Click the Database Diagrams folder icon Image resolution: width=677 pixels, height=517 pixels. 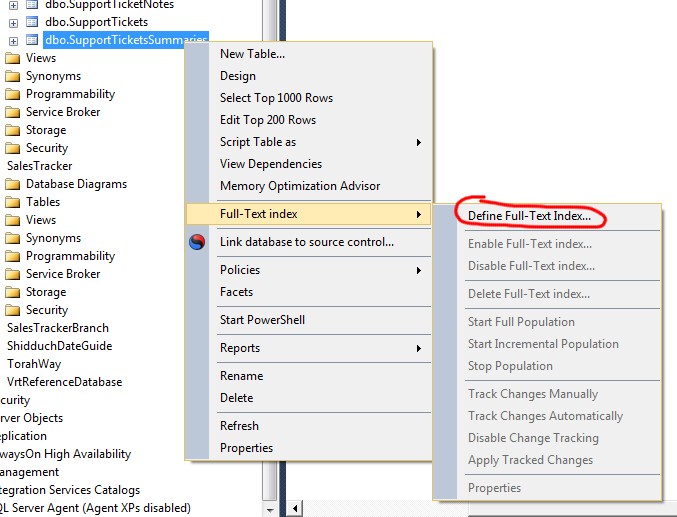coord(13,184)
